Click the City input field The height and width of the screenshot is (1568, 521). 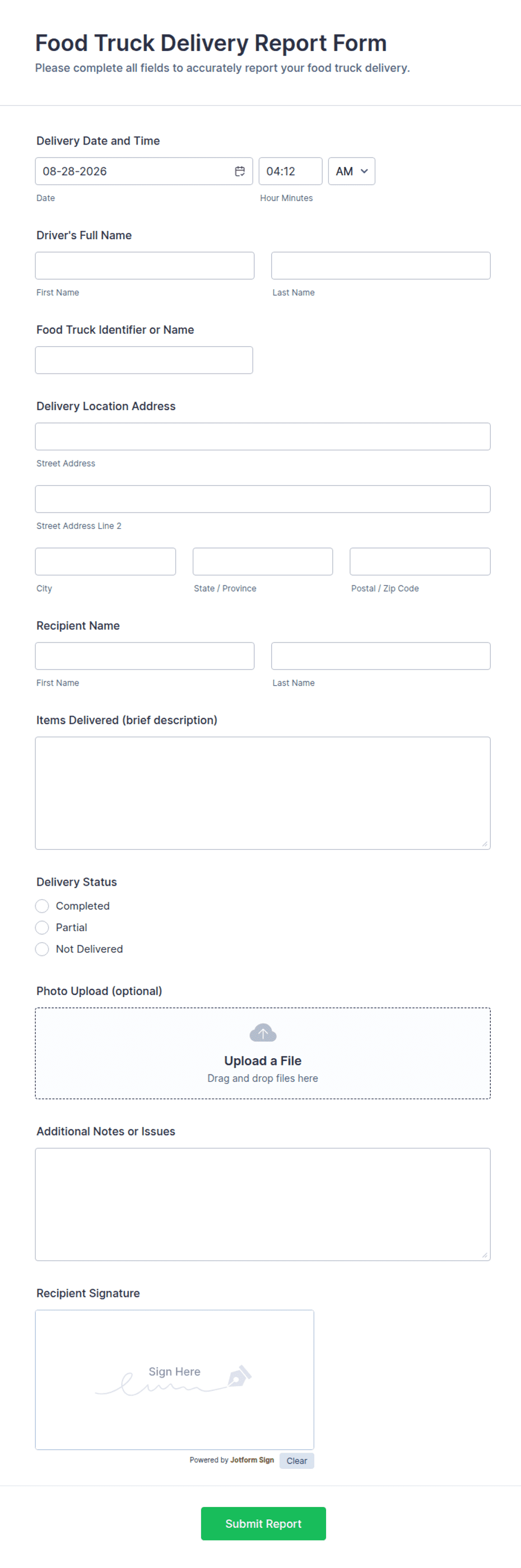coord(105,561)
